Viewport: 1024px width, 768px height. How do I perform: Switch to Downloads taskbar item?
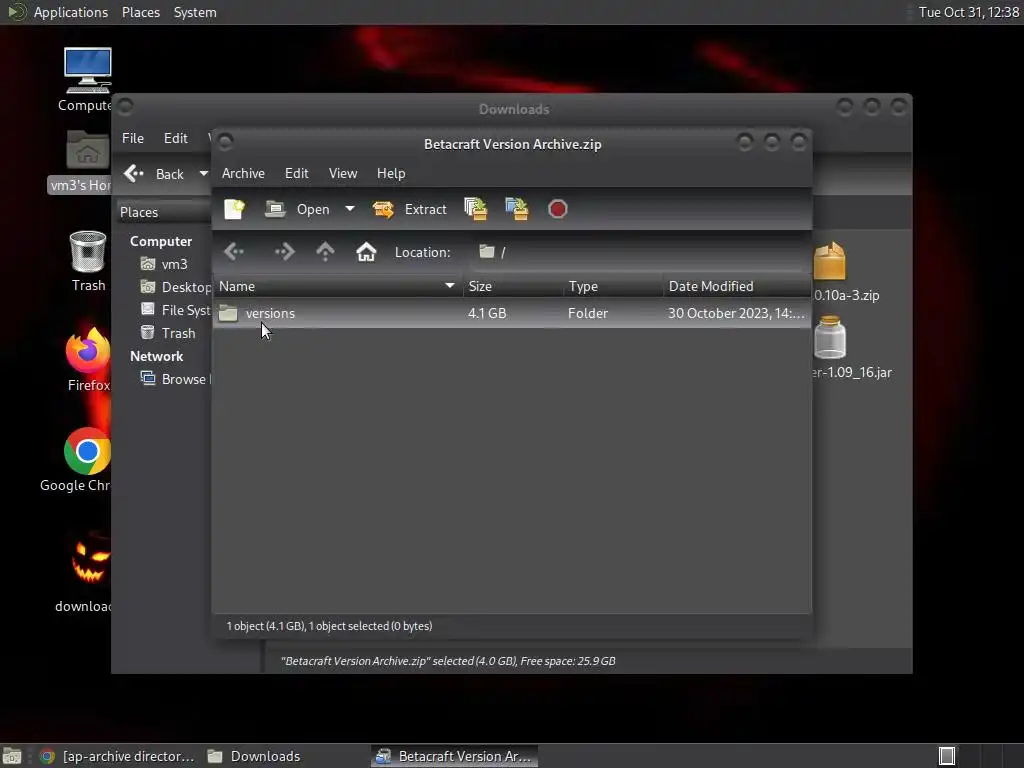pos(253,756)
